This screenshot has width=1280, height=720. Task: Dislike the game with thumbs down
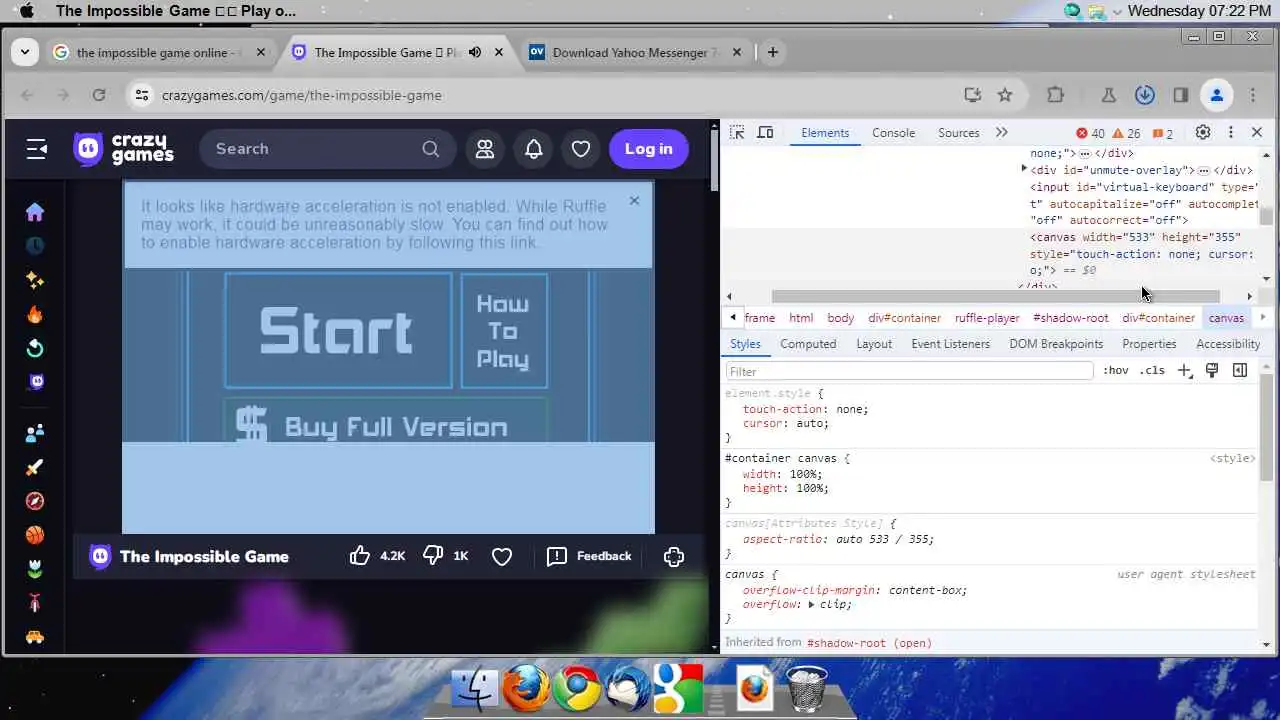[x=433, y=556]
